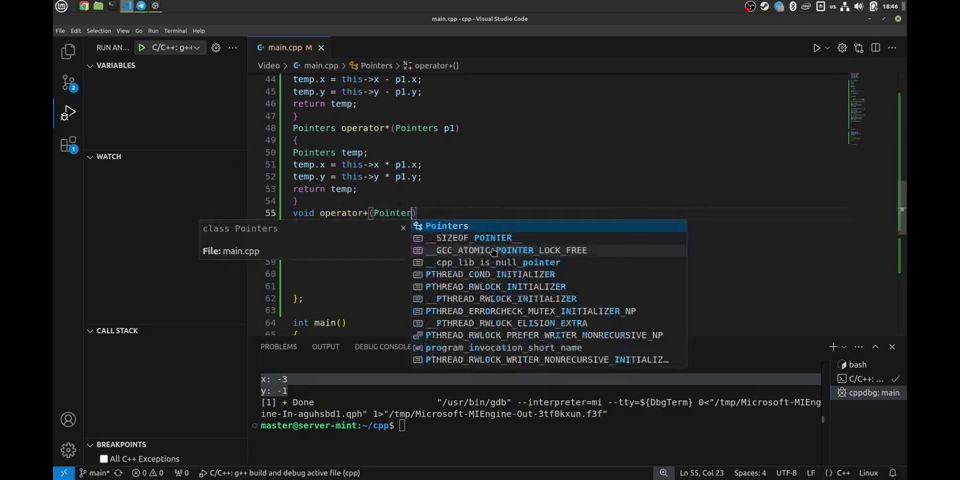
Task: Open the Accounts menu icon
Action: point(68,419)
